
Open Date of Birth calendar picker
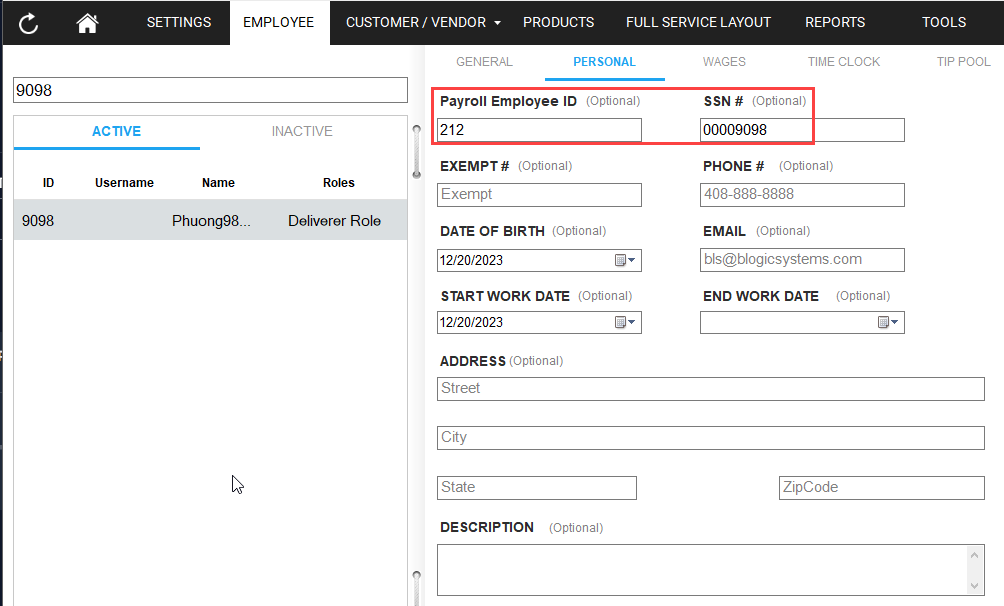point(624,261)
